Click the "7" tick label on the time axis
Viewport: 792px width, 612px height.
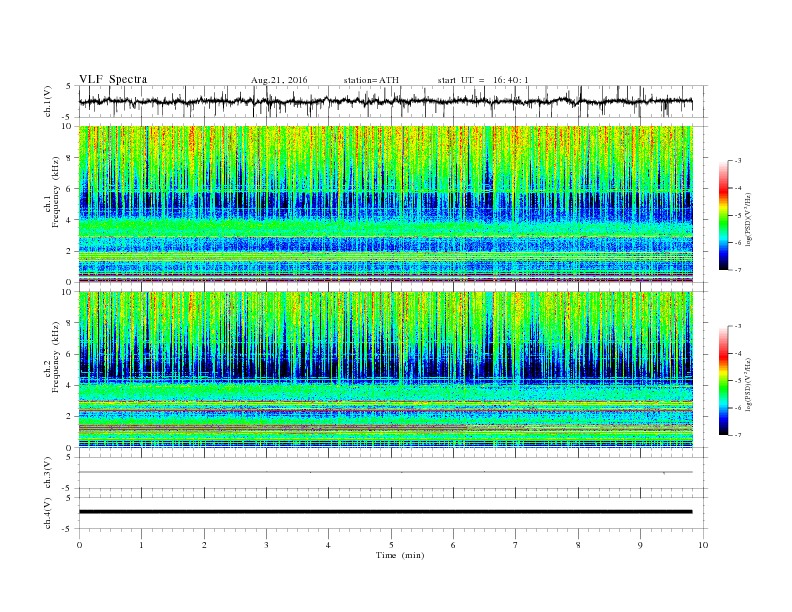click(516, 545)
